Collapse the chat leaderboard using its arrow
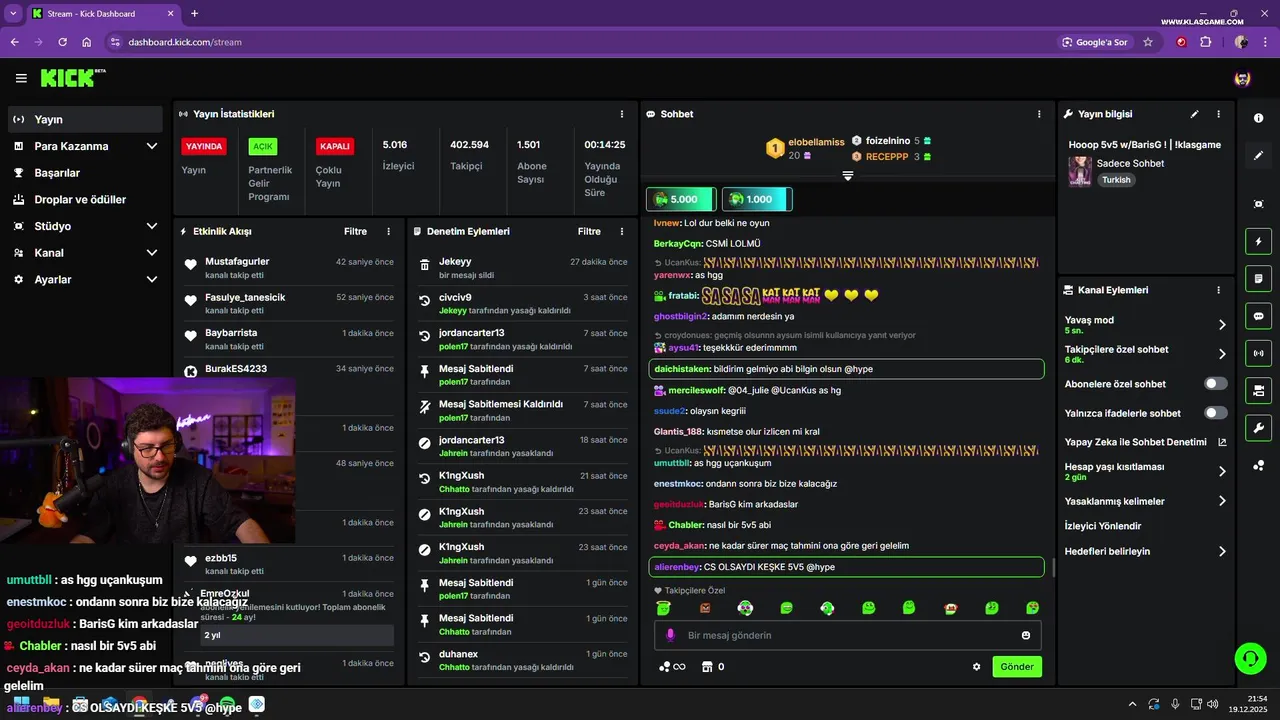 click(x=847, y=176)
